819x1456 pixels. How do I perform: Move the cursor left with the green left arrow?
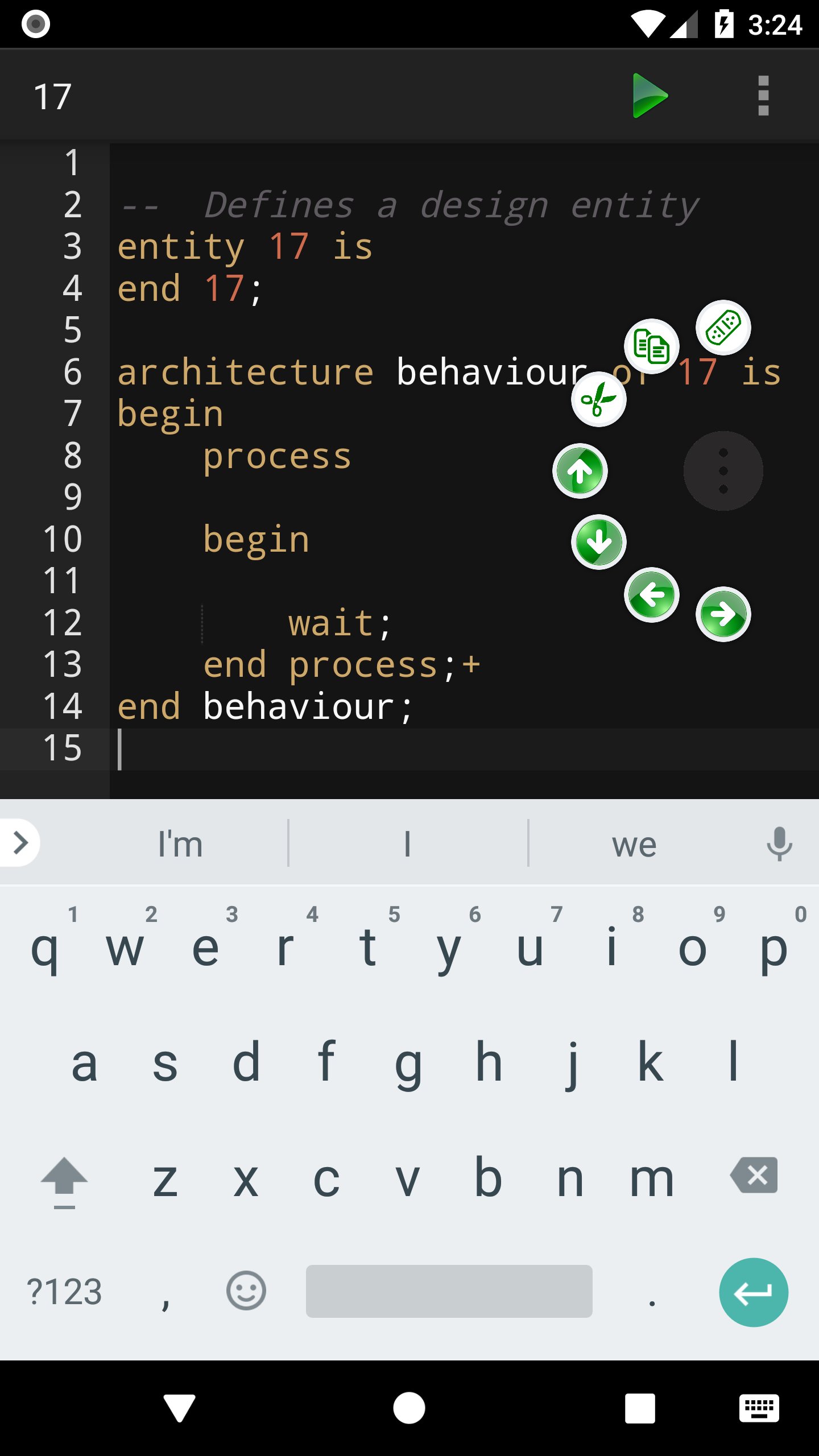point(651,595)
